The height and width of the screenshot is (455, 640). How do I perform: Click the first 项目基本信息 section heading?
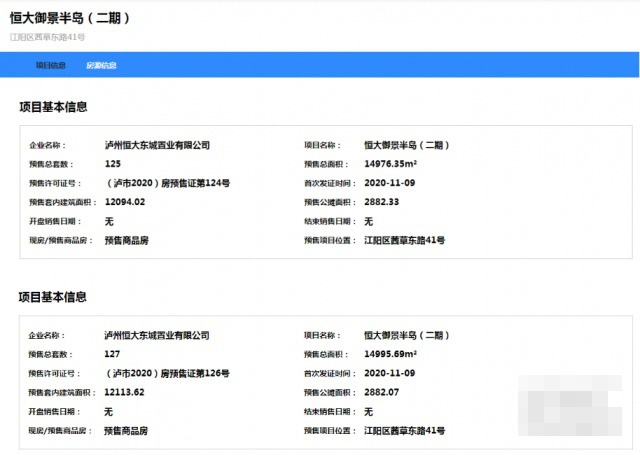click(53, 107)
